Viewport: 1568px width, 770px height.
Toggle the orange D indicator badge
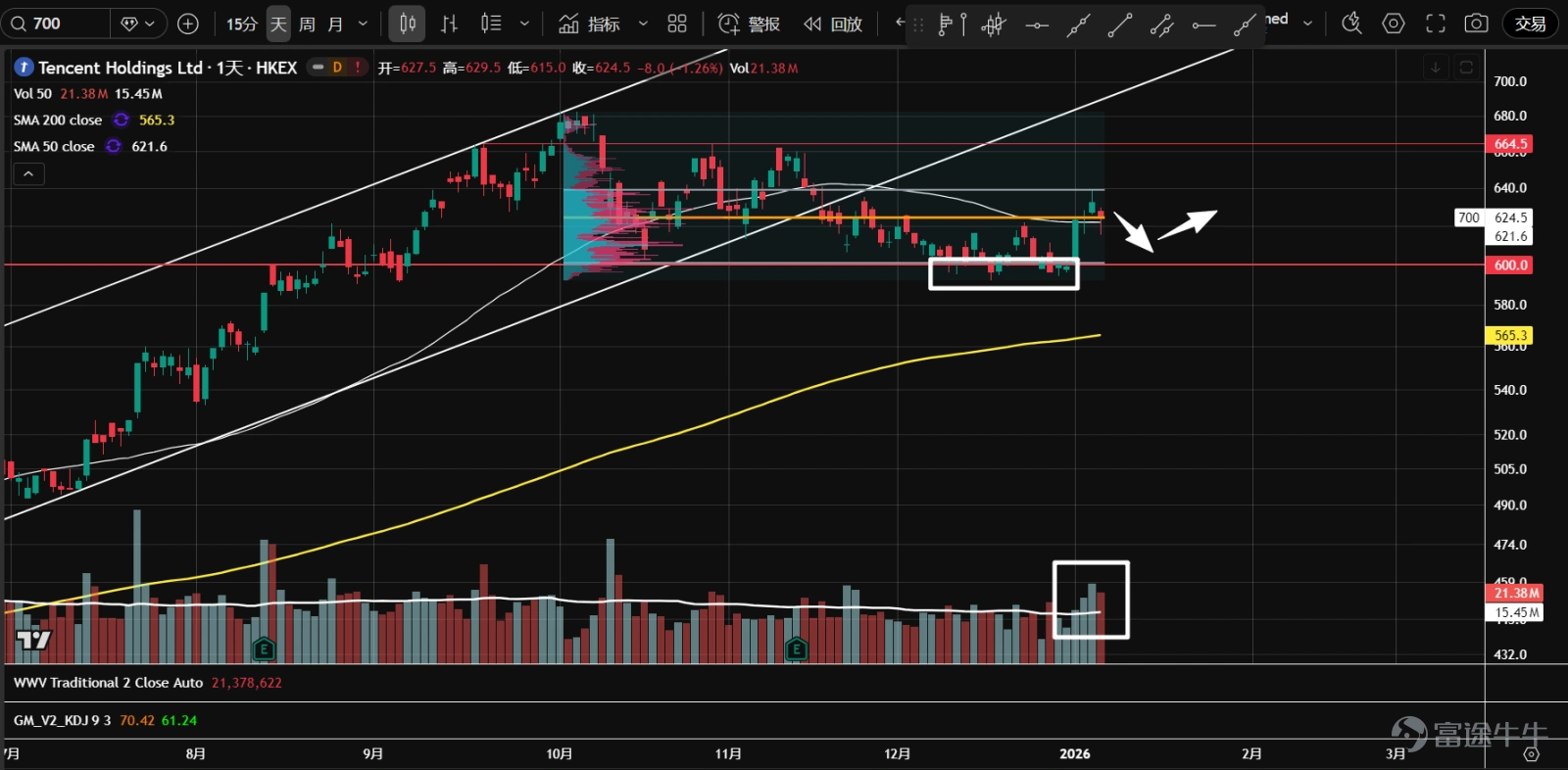(337, 67)
